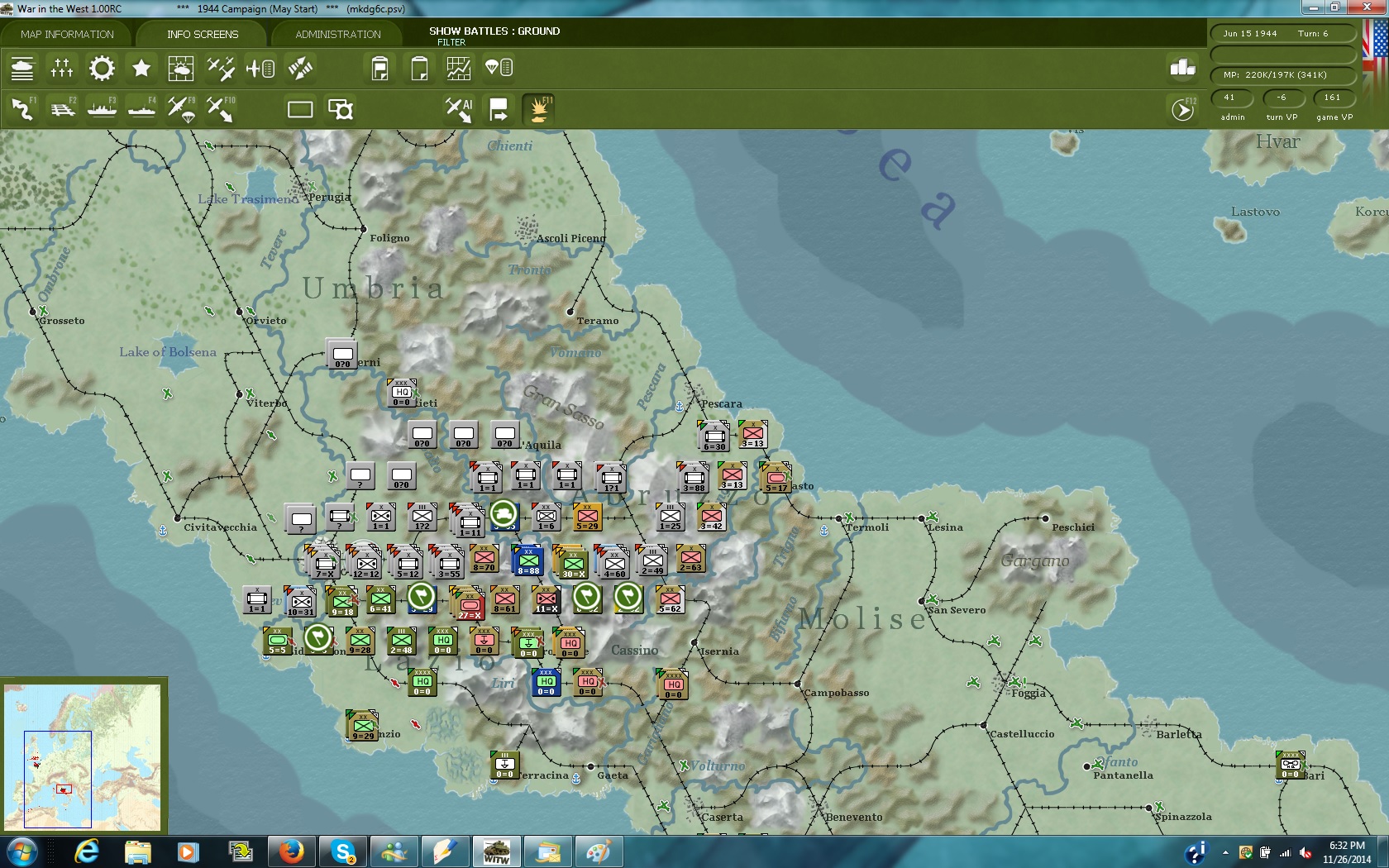1389x868 pixels.
Task: Click the flag with arrow icon
Action: pos(499,109)
